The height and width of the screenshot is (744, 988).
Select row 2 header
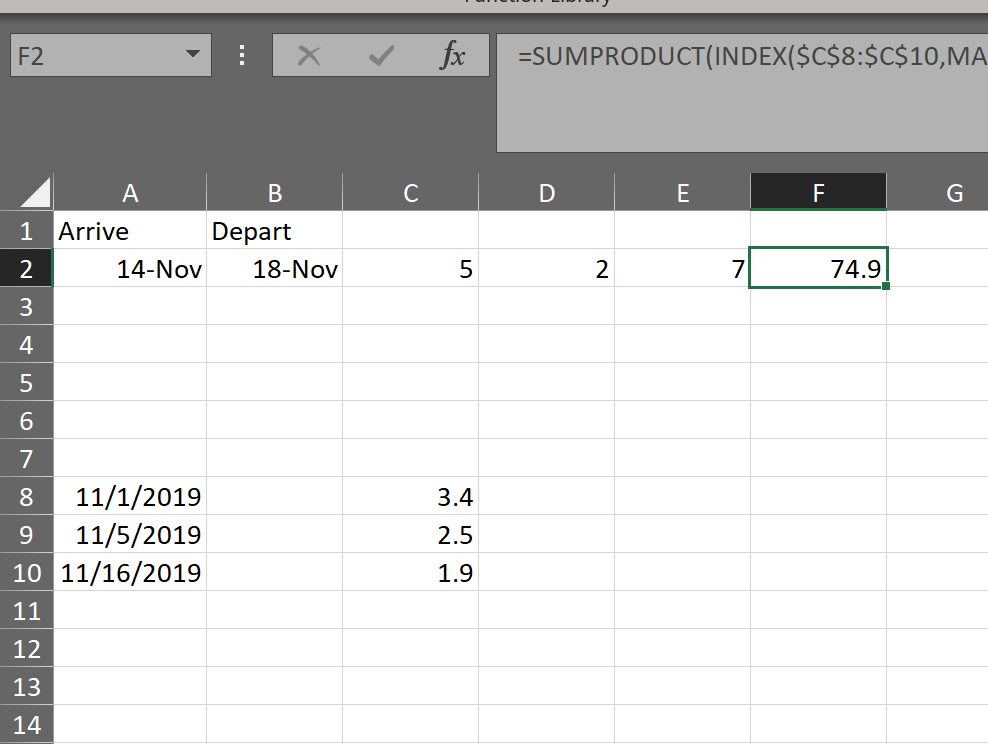click(x=26, y=269)
